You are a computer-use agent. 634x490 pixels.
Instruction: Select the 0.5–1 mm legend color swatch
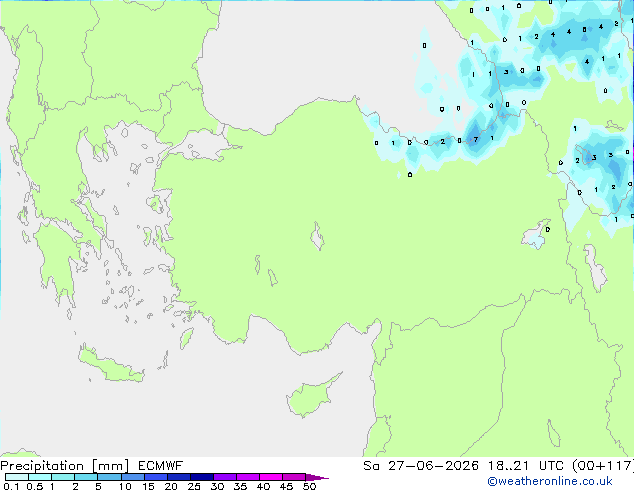40,477
